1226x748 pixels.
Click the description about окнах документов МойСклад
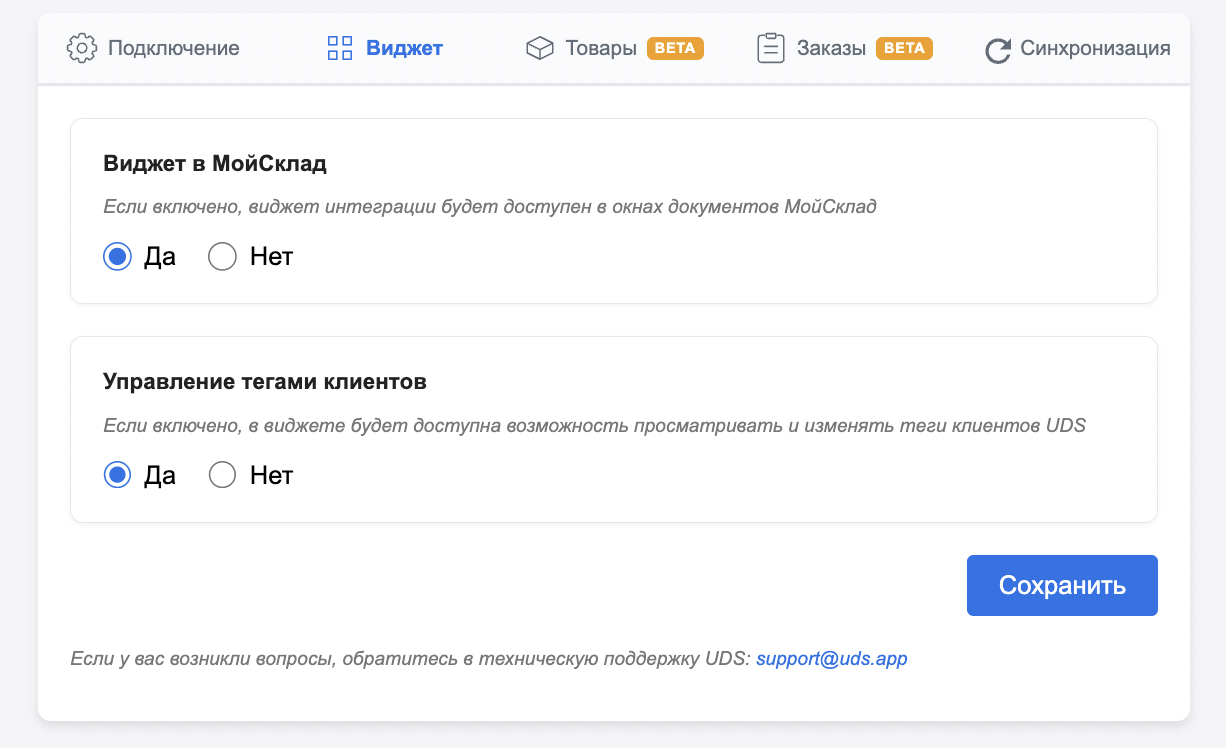(490, 207)
